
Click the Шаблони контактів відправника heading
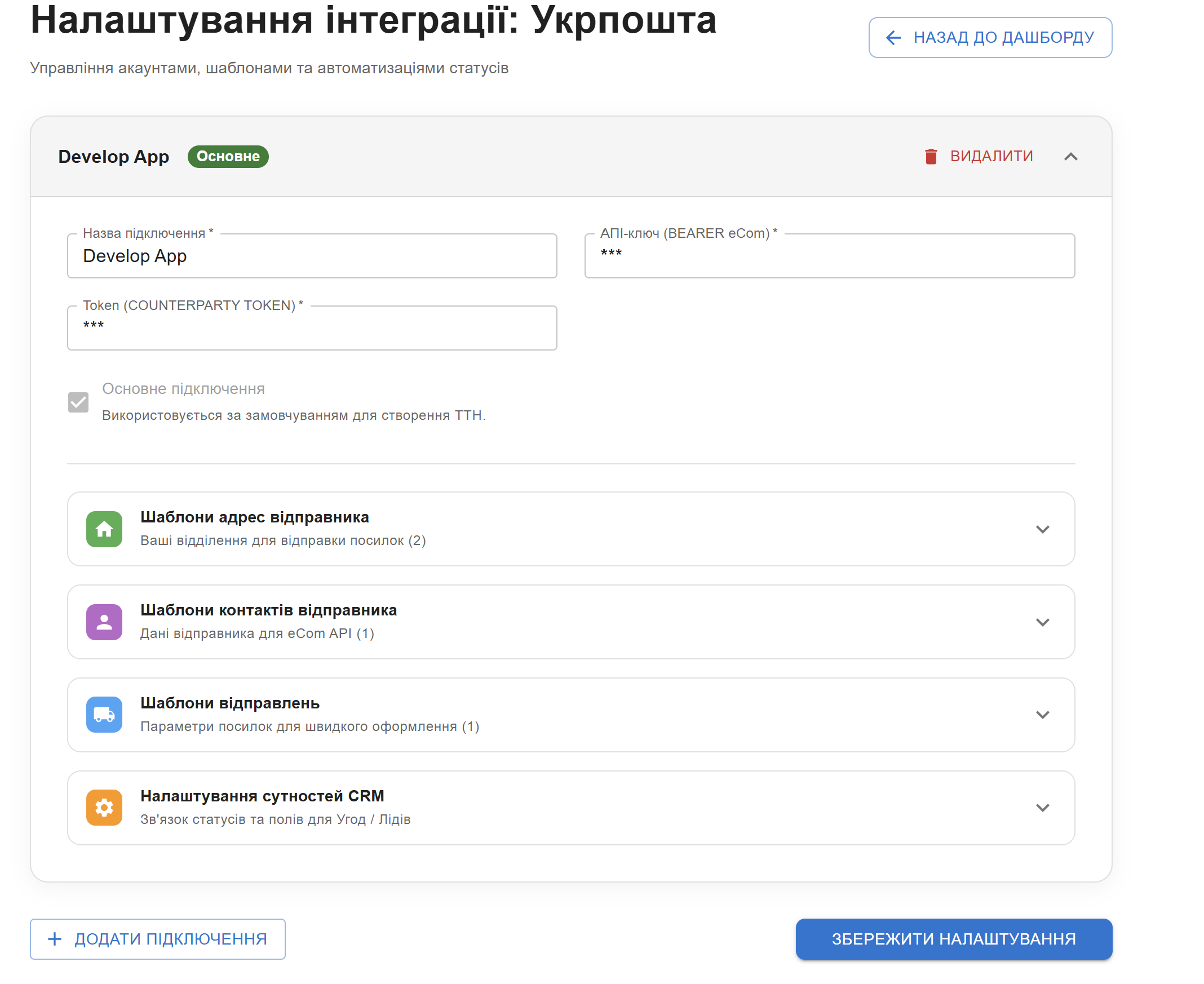(x=269, y=610)
